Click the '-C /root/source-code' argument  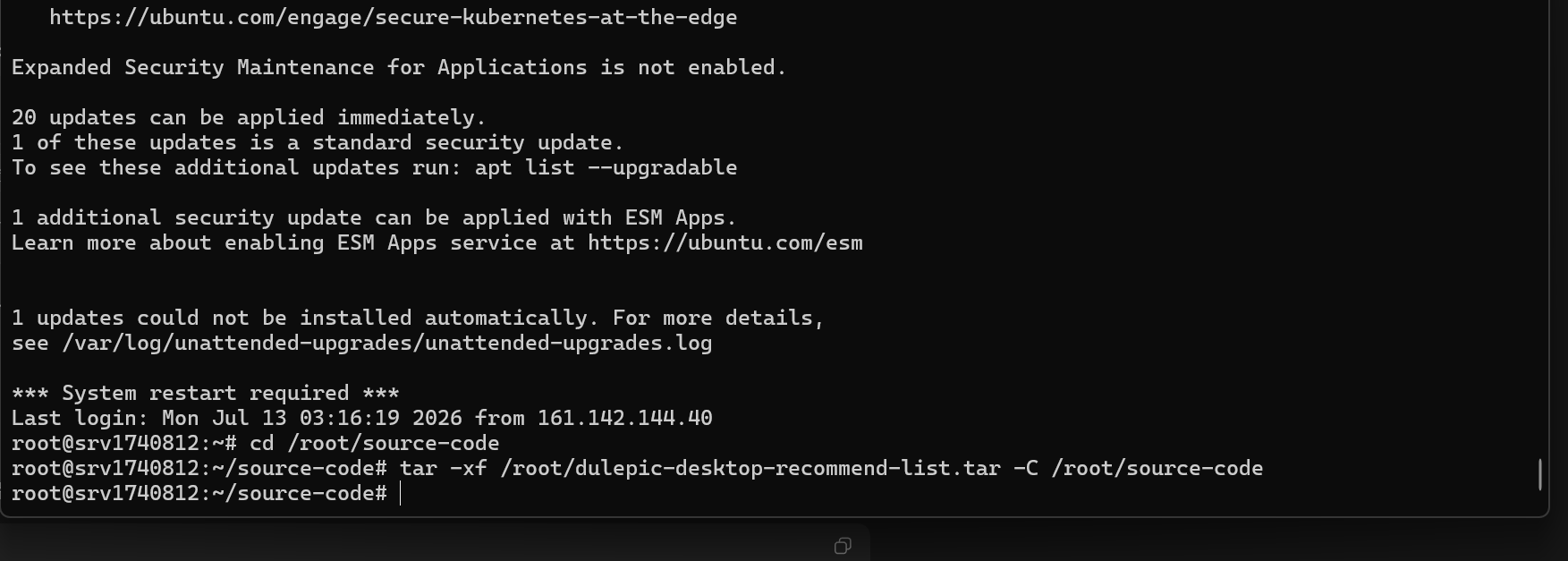[x=1139, y=468]
